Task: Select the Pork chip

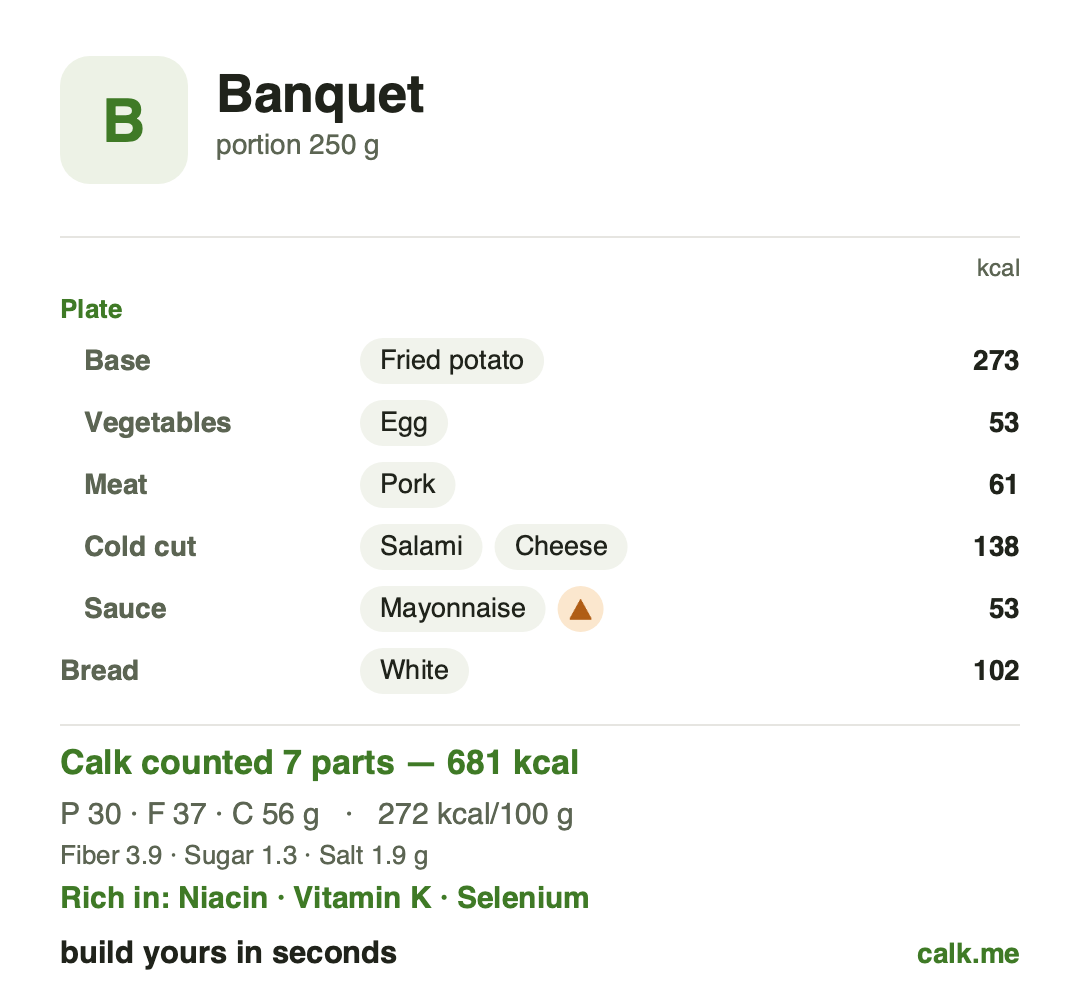Action: coord(408,485)
